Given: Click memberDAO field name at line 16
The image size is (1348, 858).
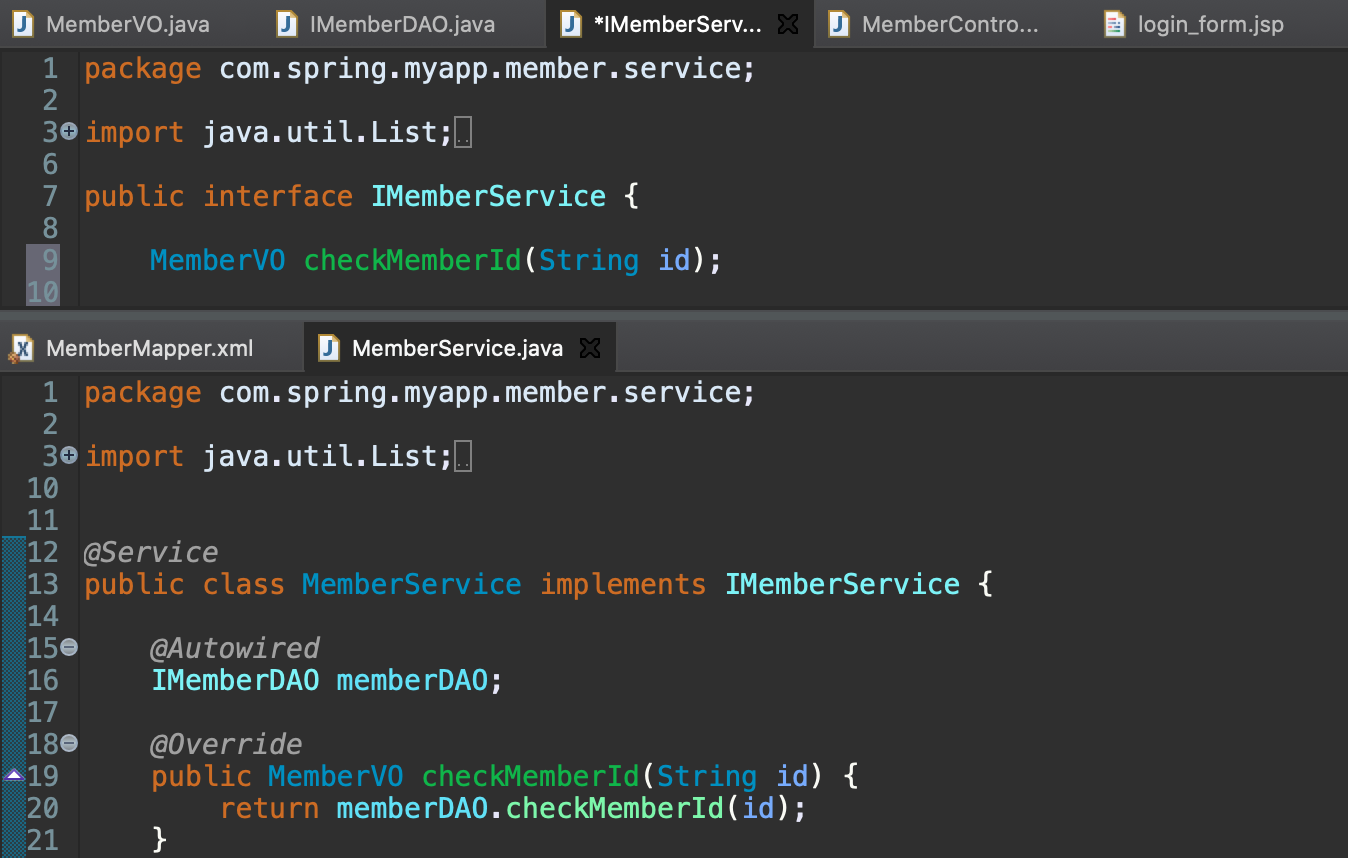Looking at the screenshot, I should point(411,680).
